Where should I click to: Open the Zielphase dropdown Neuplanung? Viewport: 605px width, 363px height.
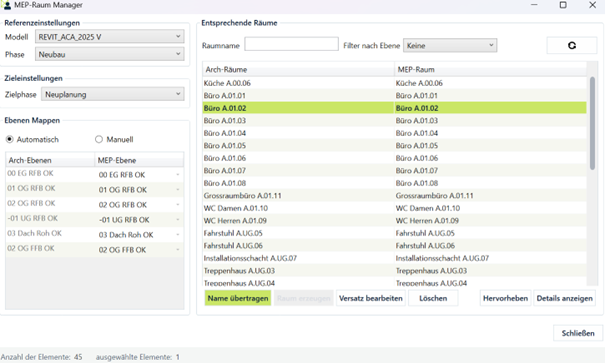coord(113,94)
